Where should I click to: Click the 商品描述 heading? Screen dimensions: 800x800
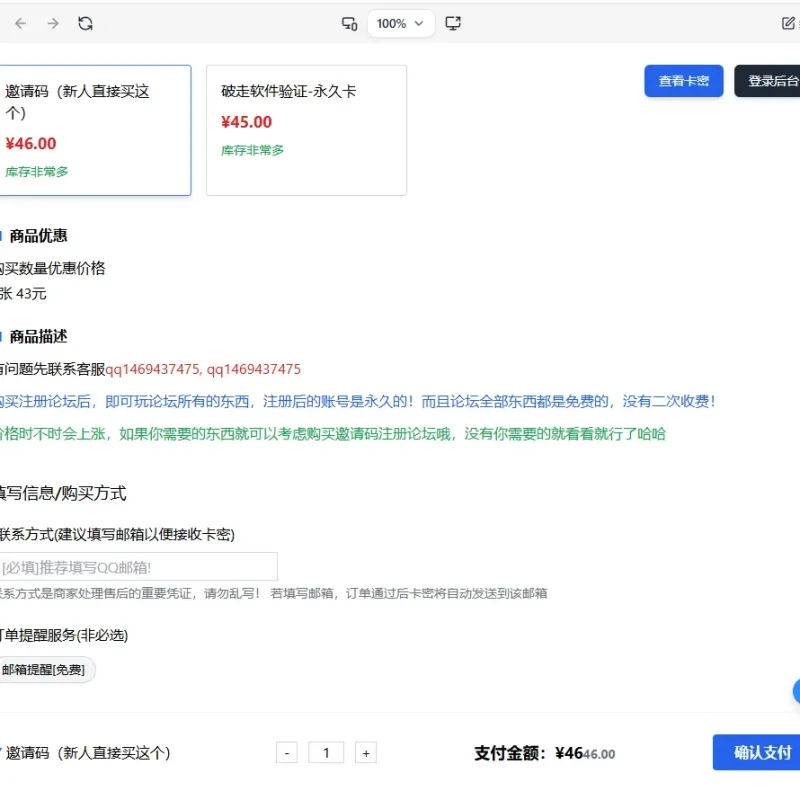coord(38,337)
